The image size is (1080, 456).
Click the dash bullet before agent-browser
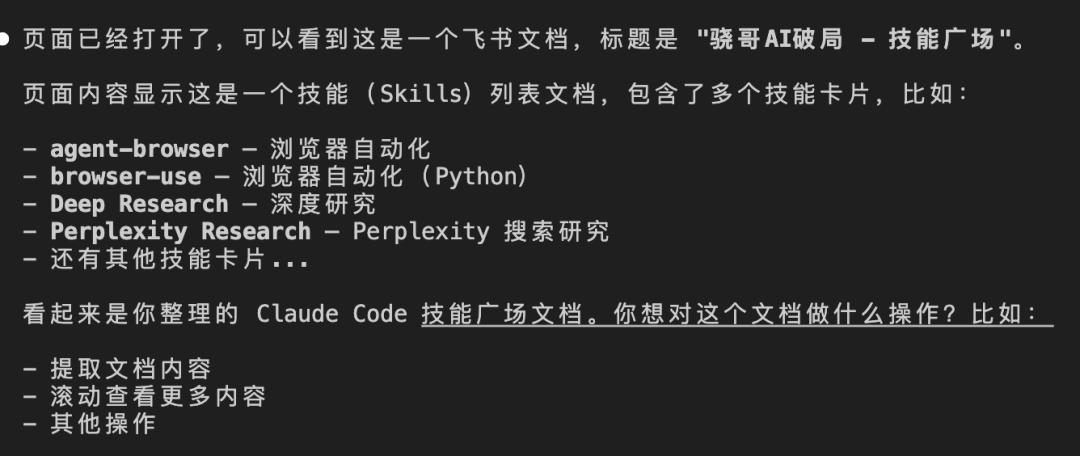[x=30, y=150]
